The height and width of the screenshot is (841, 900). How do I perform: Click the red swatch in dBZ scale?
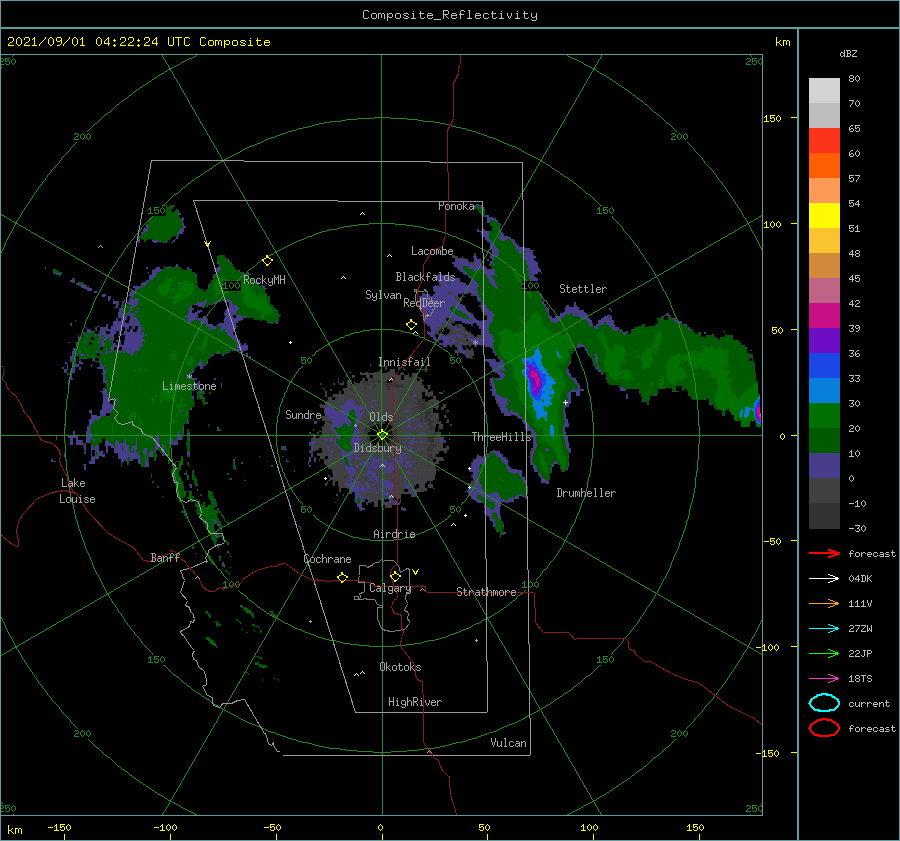click(824, 141)
